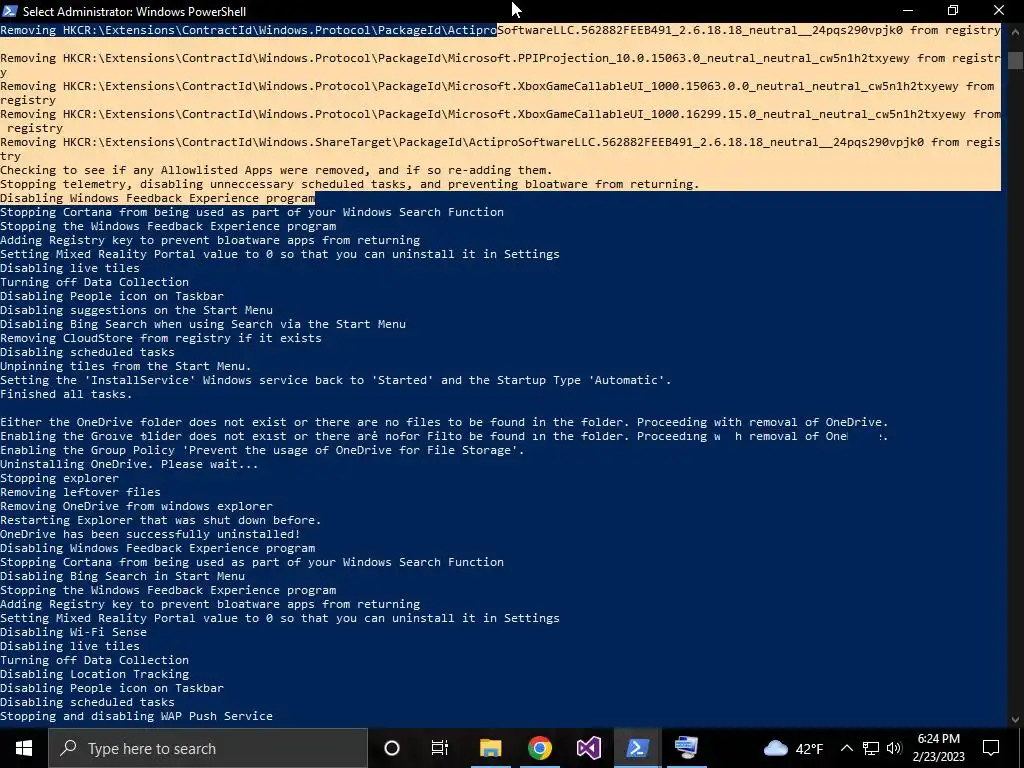
Task: Click the 'Finished all tasks.' line
Action: (66, 394)
